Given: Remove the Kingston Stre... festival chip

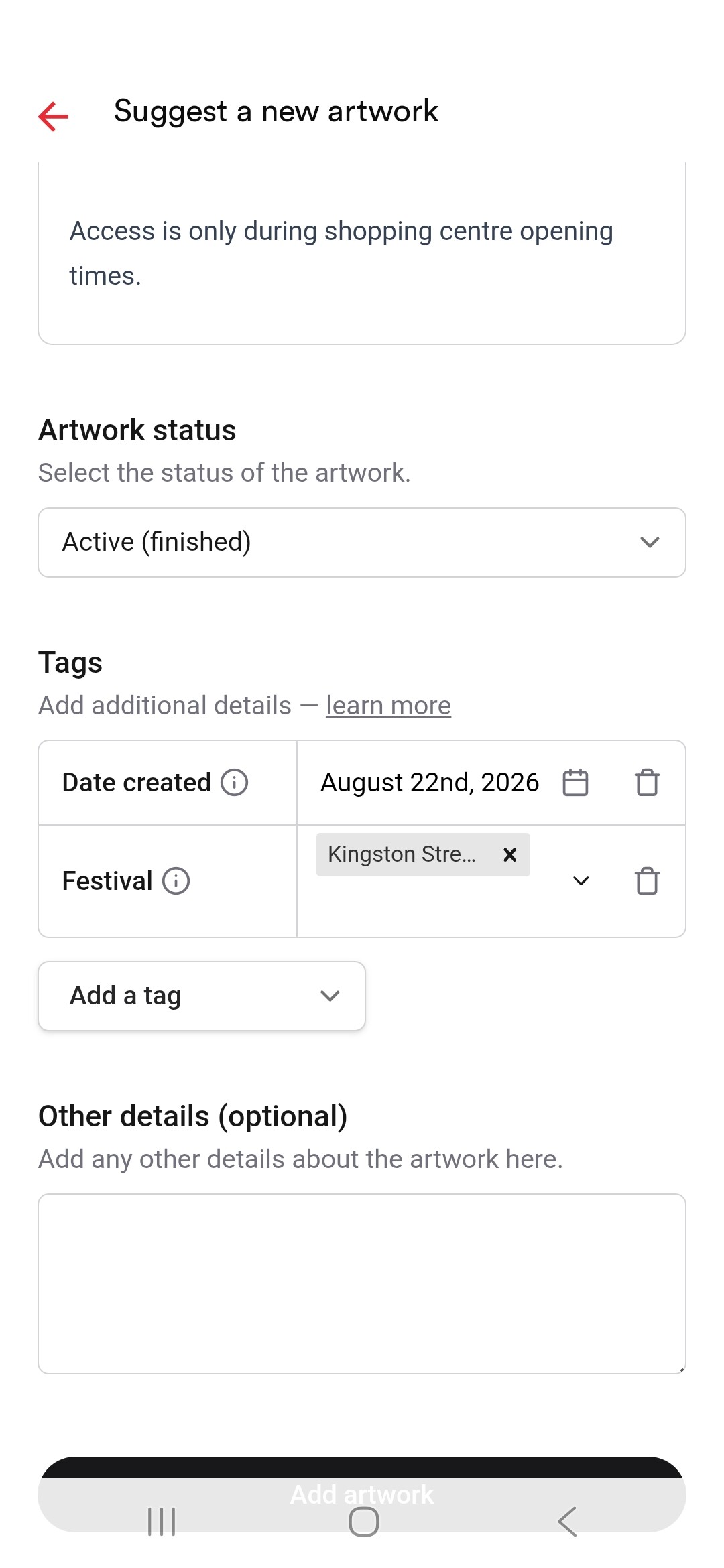Looking at the screenshot, I should tap(509, 854).
